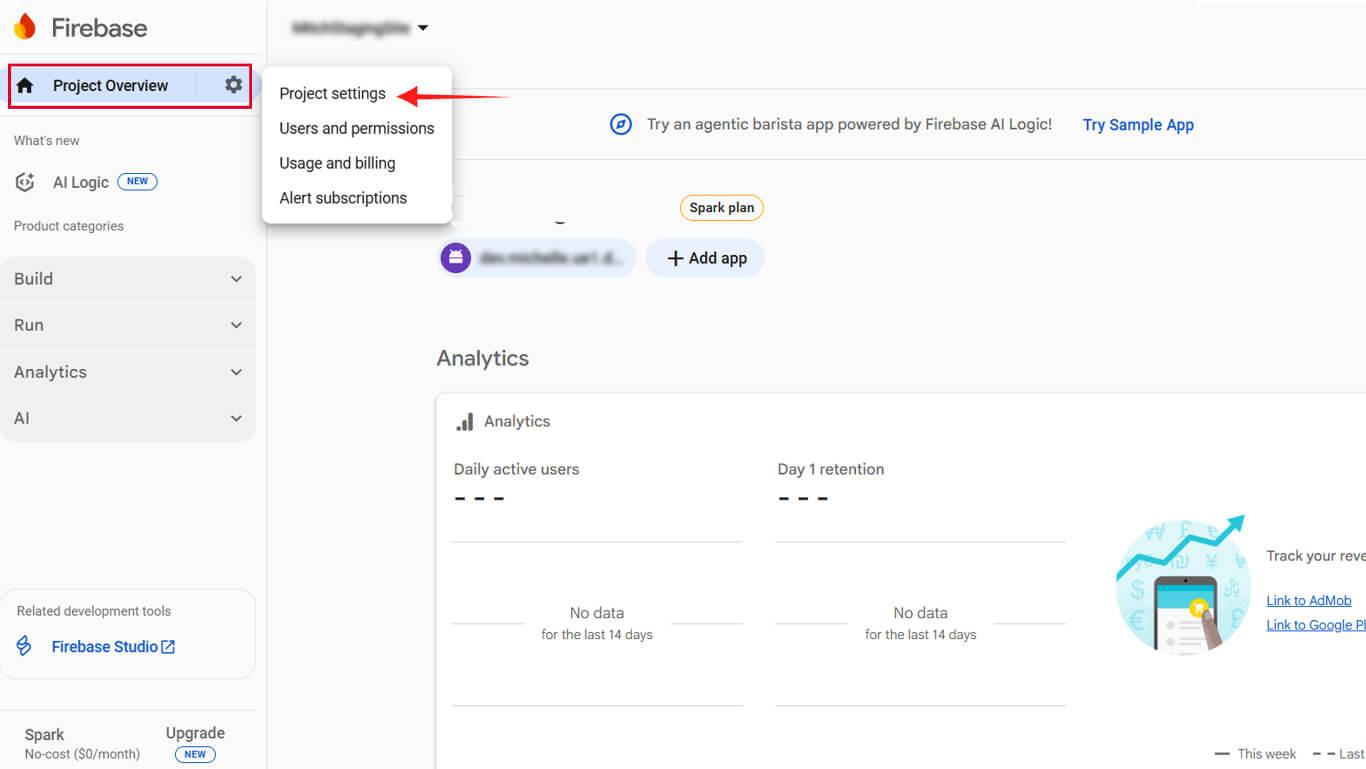The height and width of the screenshot is (769, 1366).
Task: Select the purple Android app icon
Action: (x=456, y=258)
